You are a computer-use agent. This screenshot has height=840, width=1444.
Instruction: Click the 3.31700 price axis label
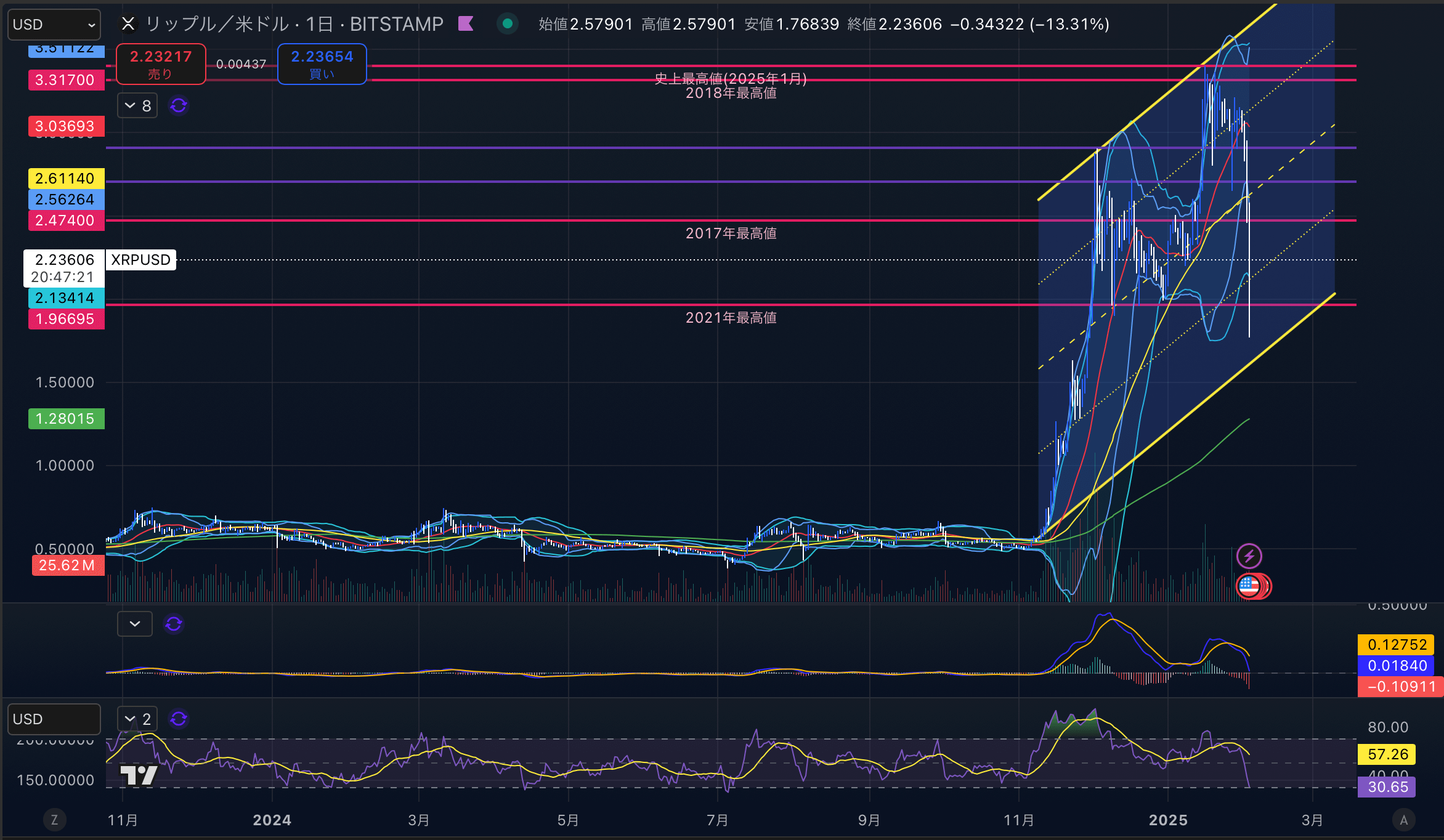point(67,80)
